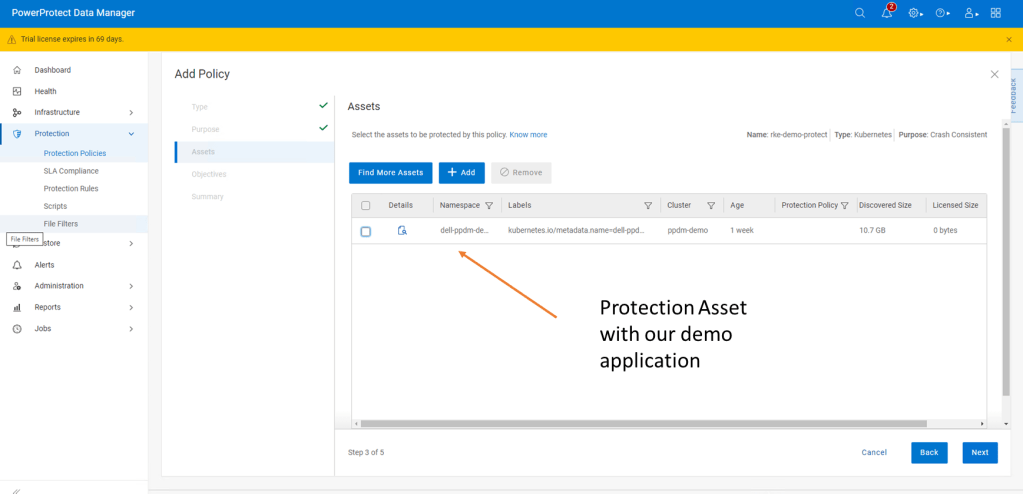Dismiss the trial license warning banner
The width and height of the screenshot is (1023, 494).
point(1008,39)
